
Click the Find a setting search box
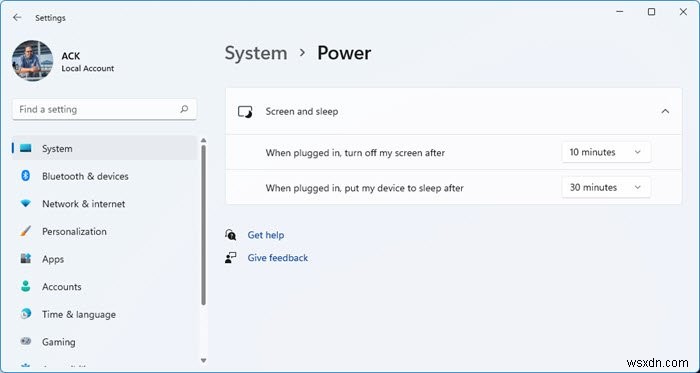click(x=104, y=109)
